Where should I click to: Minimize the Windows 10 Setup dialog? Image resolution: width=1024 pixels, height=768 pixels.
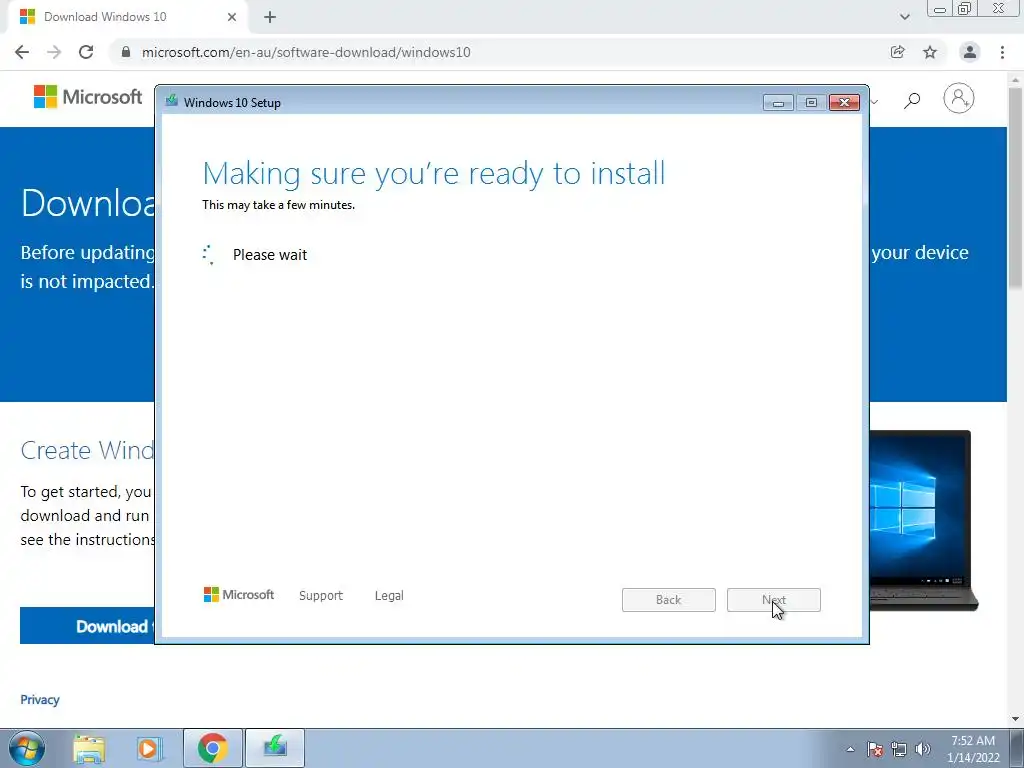coord(778,103)
